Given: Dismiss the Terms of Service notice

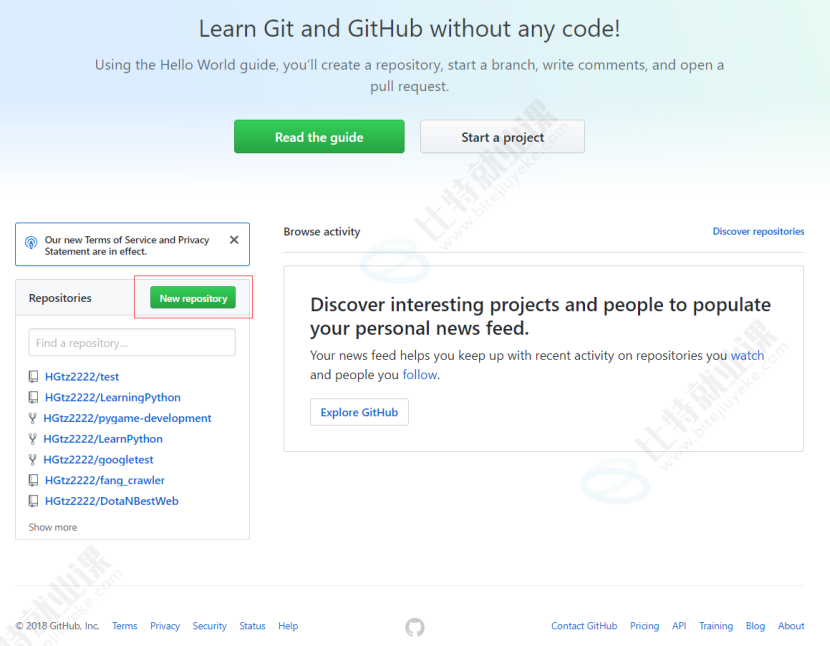Looking at the screenshot, I should 234,240.
